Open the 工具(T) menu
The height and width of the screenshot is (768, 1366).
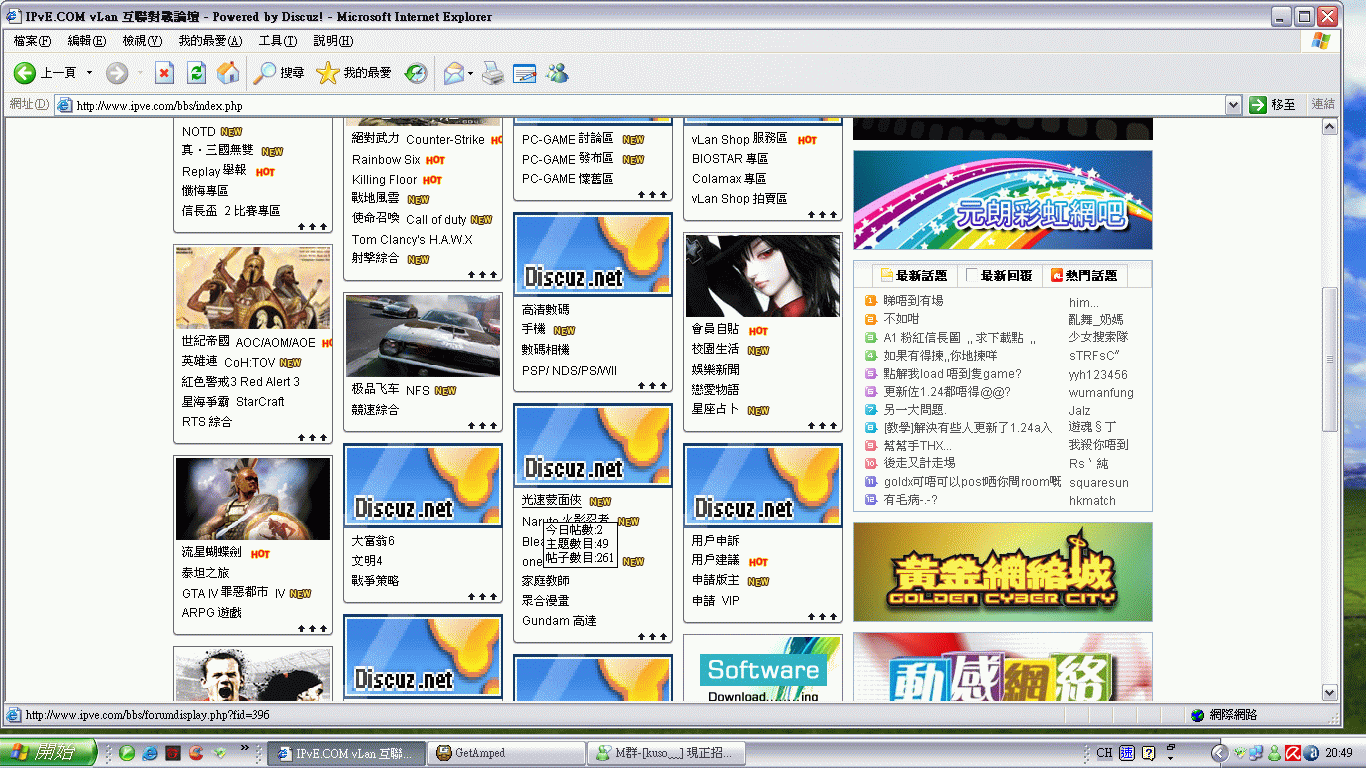277,41
